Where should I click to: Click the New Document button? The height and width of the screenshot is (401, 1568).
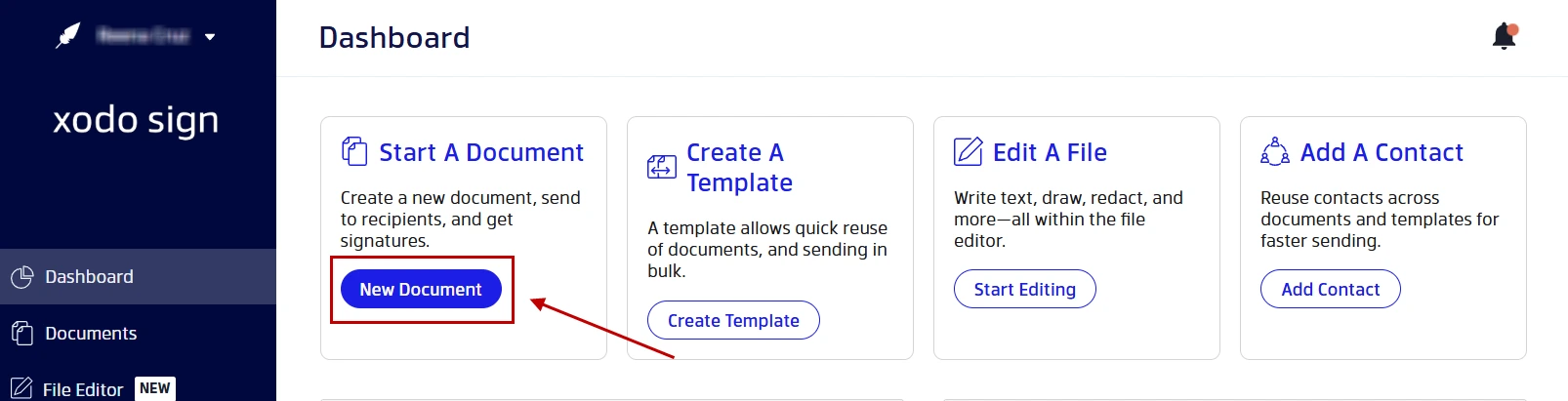pyautogui.click(x=421, y=289)
